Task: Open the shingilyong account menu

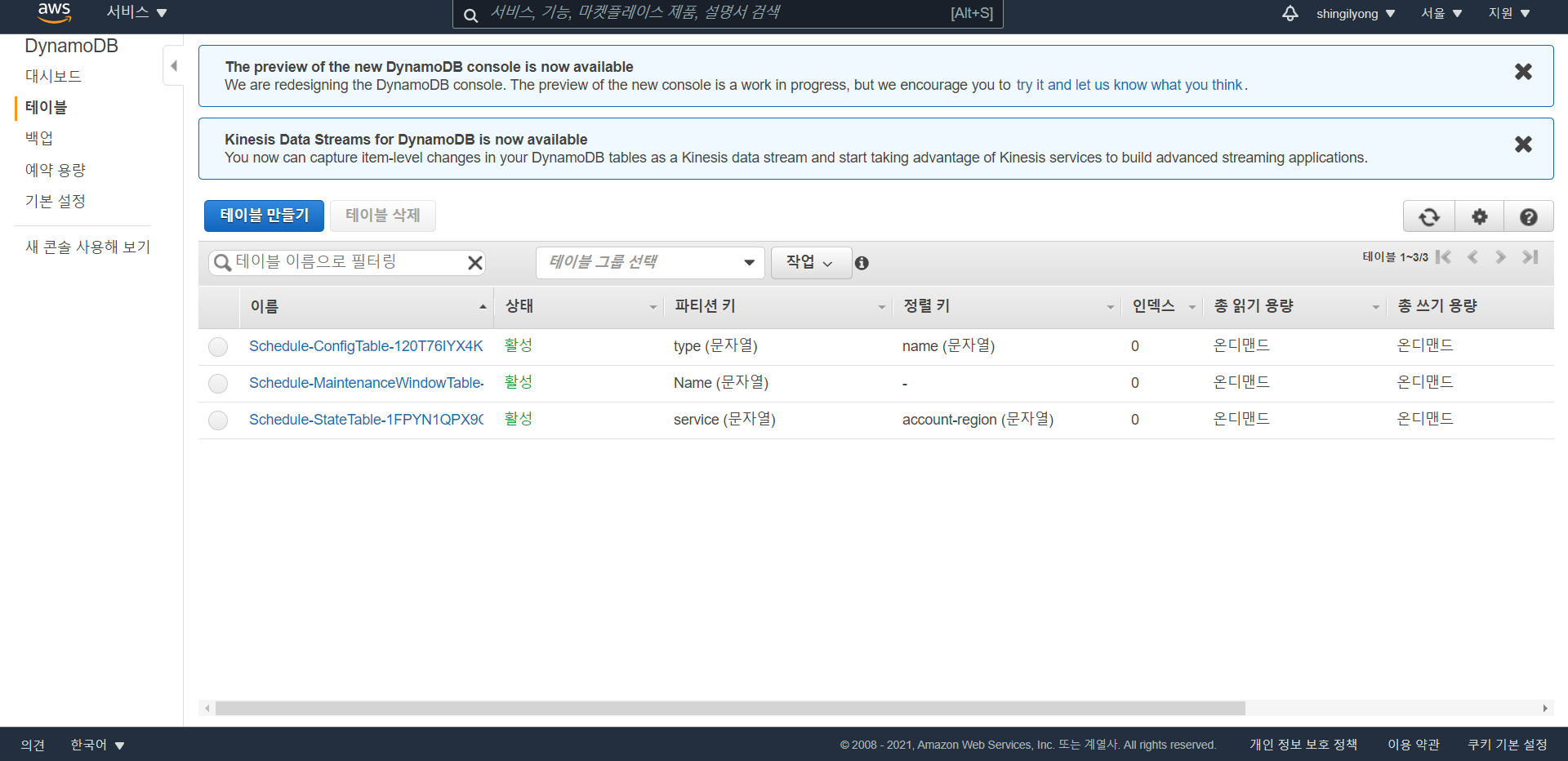Action: coord(1356,13)
